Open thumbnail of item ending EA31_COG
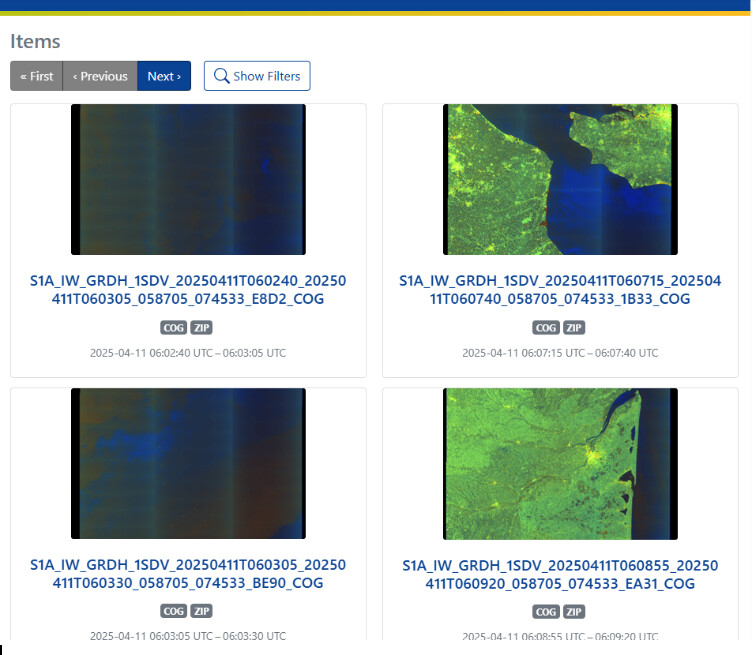This screenshot has width=756, height=655. (x=560, y=464)
